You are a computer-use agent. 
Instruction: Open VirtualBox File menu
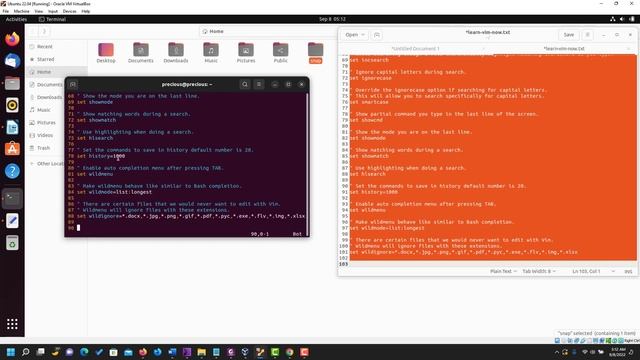[x=6, y=11]
